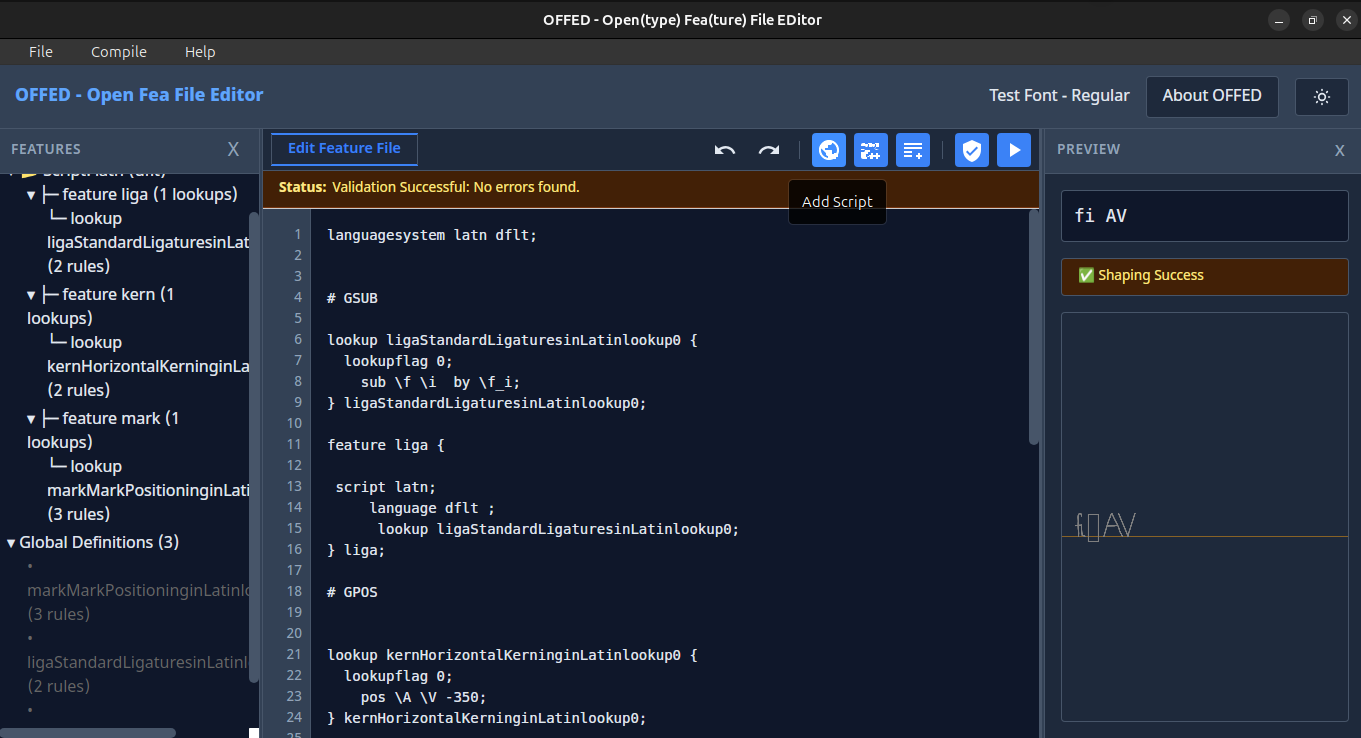The height and width of the screenshot is (738, 1361).
Task: Close the Features panel
Action: 234,149
